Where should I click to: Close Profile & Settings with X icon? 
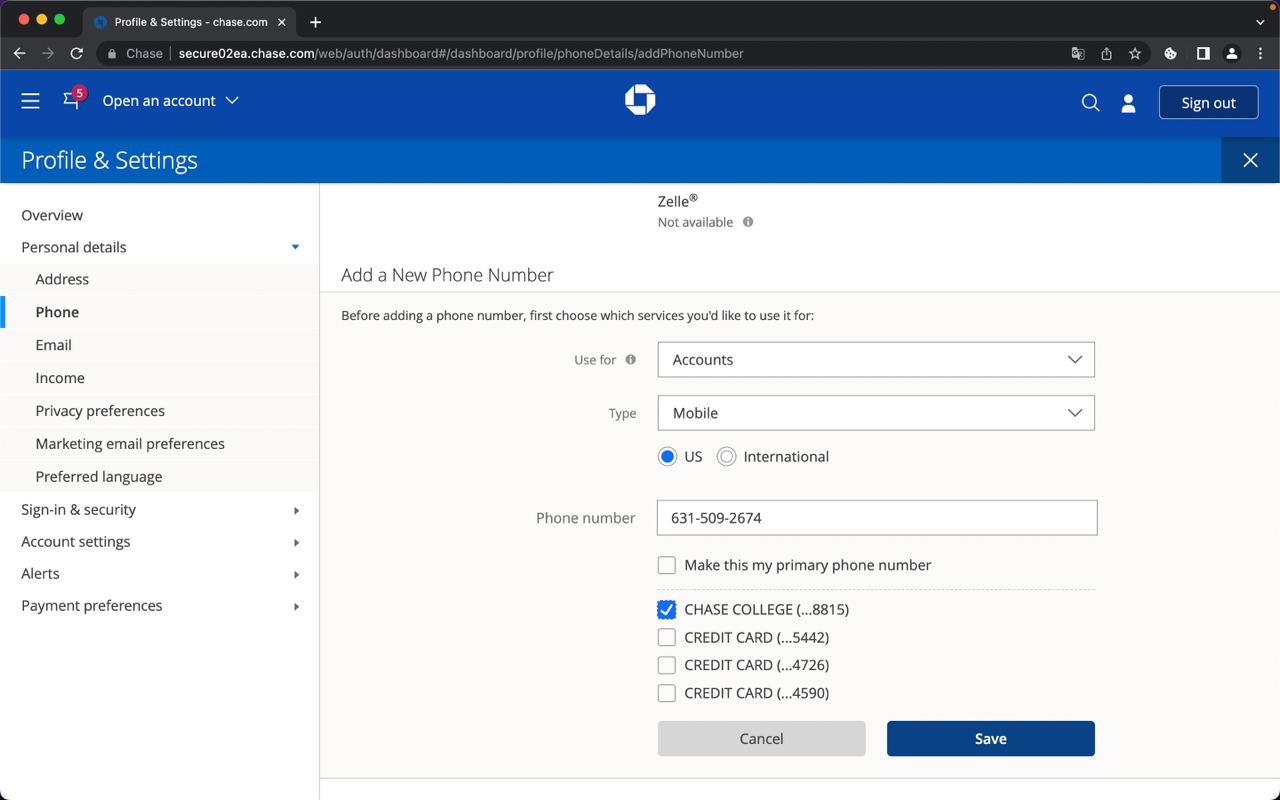(x=1250, y=160)
